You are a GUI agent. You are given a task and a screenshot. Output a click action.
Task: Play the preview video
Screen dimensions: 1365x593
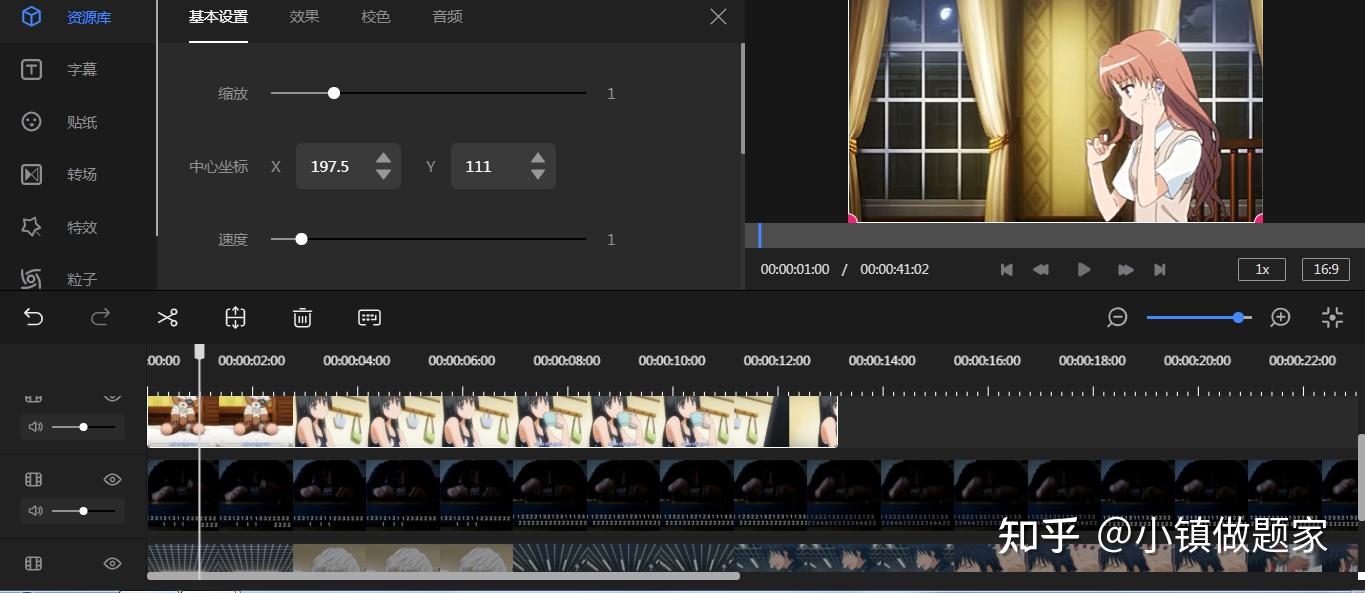coord(1084,270)
